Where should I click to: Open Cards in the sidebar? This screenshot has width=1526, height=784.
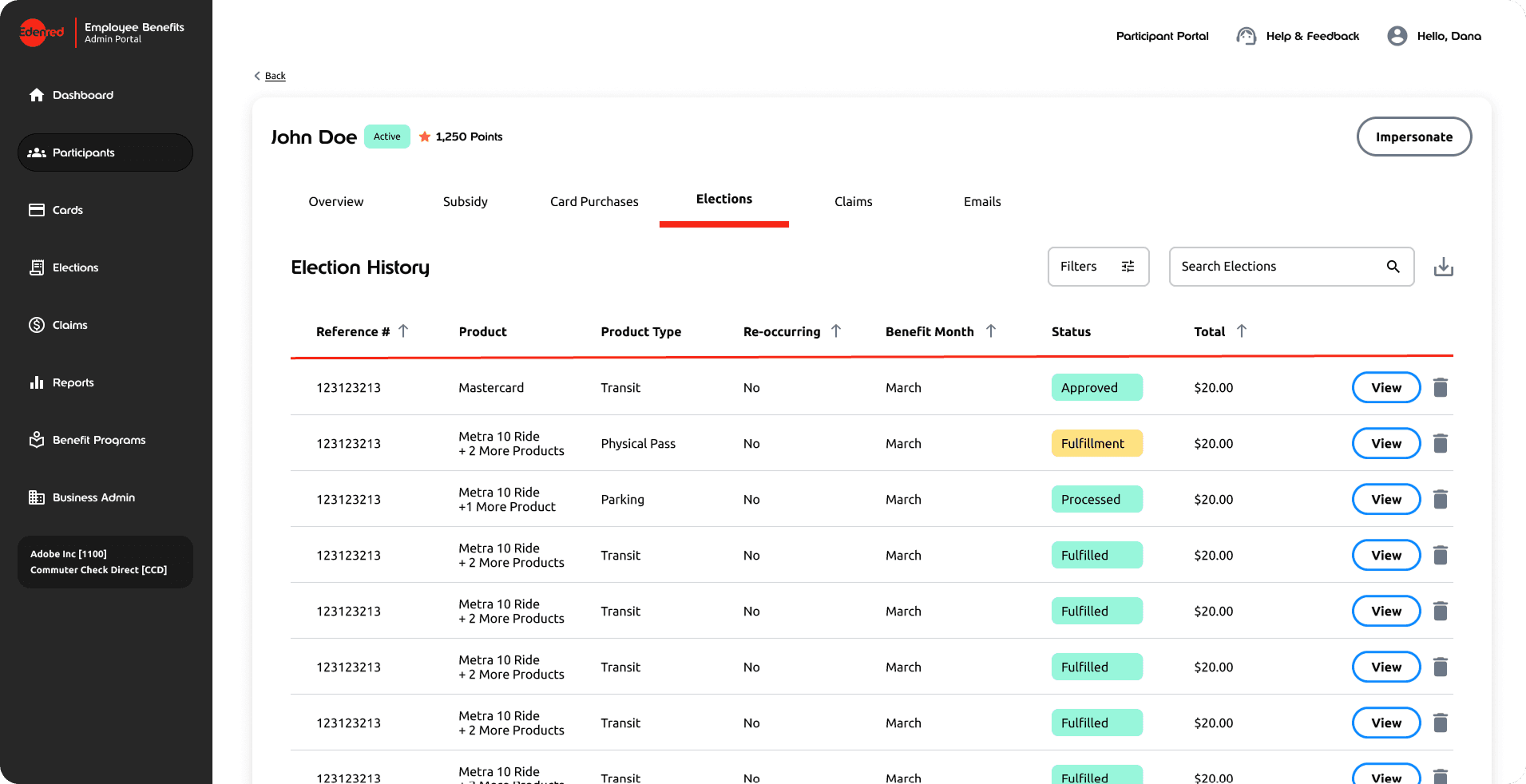[56, 210]
